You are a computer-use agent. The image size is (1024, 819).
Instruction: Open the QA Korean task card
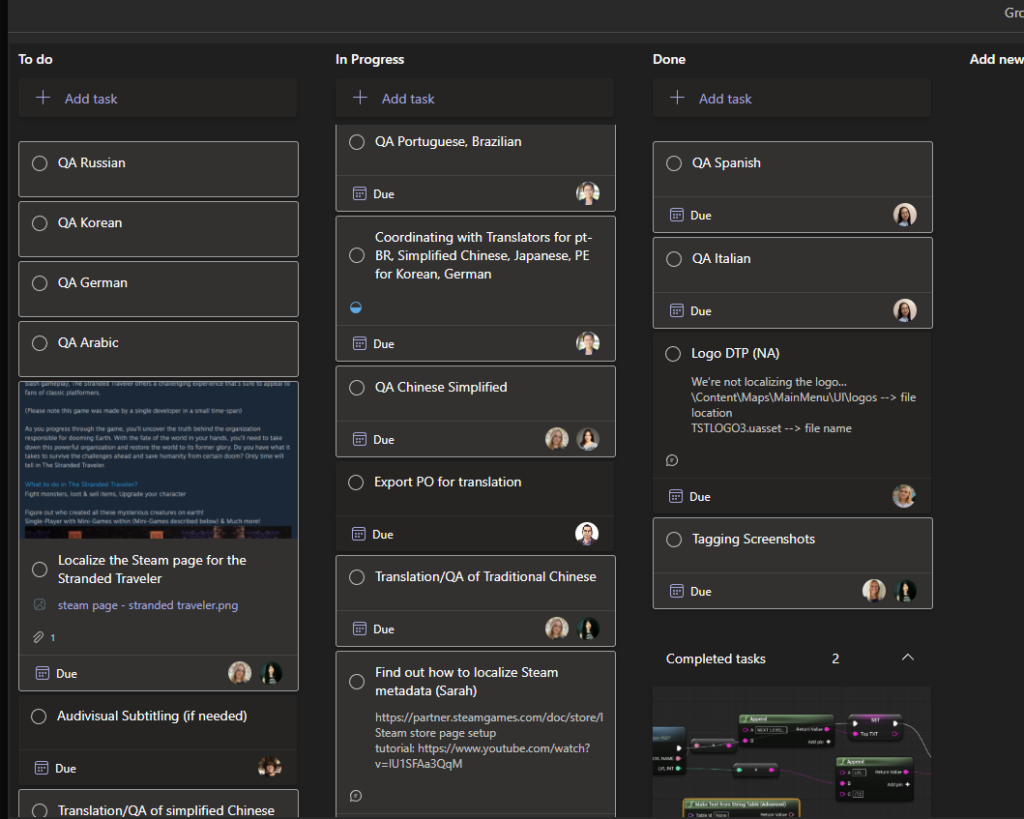158,229
